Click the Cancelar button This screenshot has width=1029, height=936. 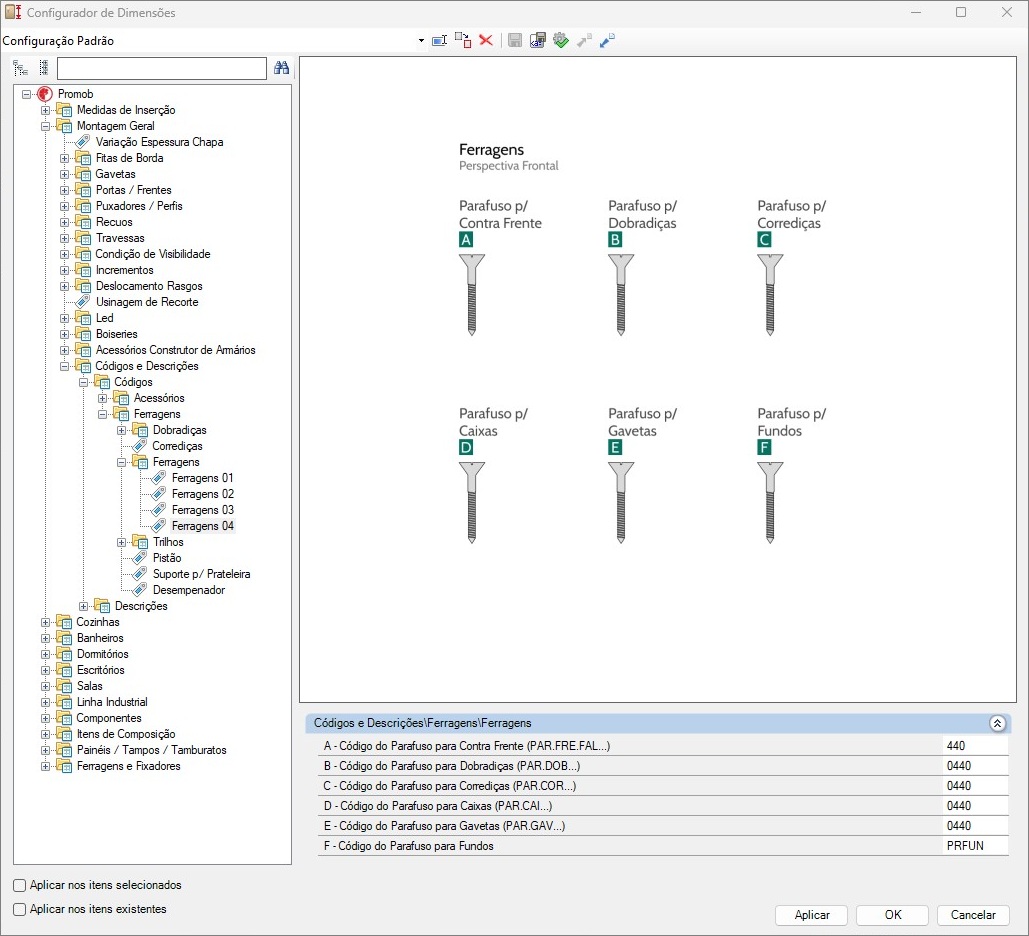[972, 915]
